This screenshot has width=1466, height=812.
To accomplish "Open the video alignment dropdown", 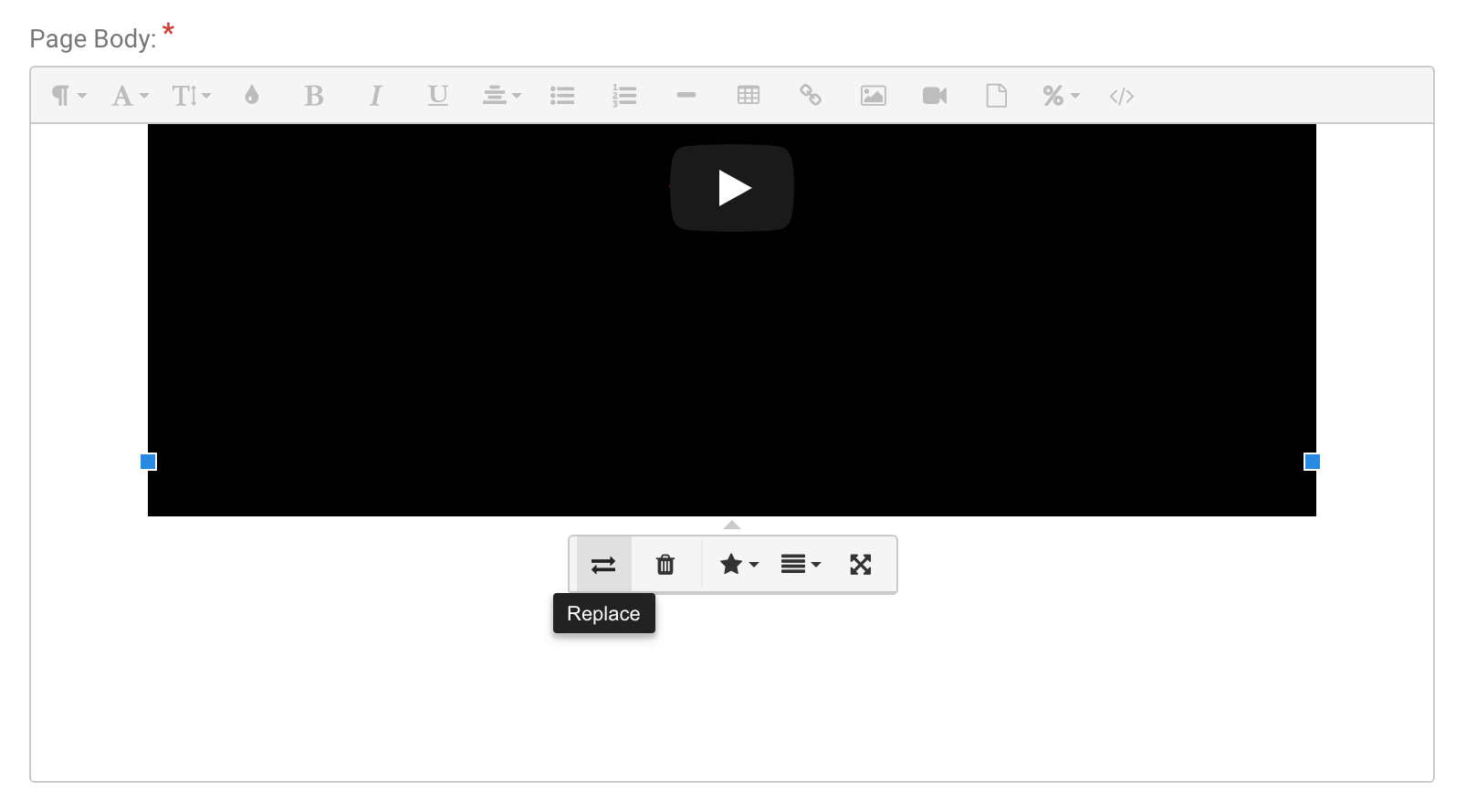I will pos(801,565).
